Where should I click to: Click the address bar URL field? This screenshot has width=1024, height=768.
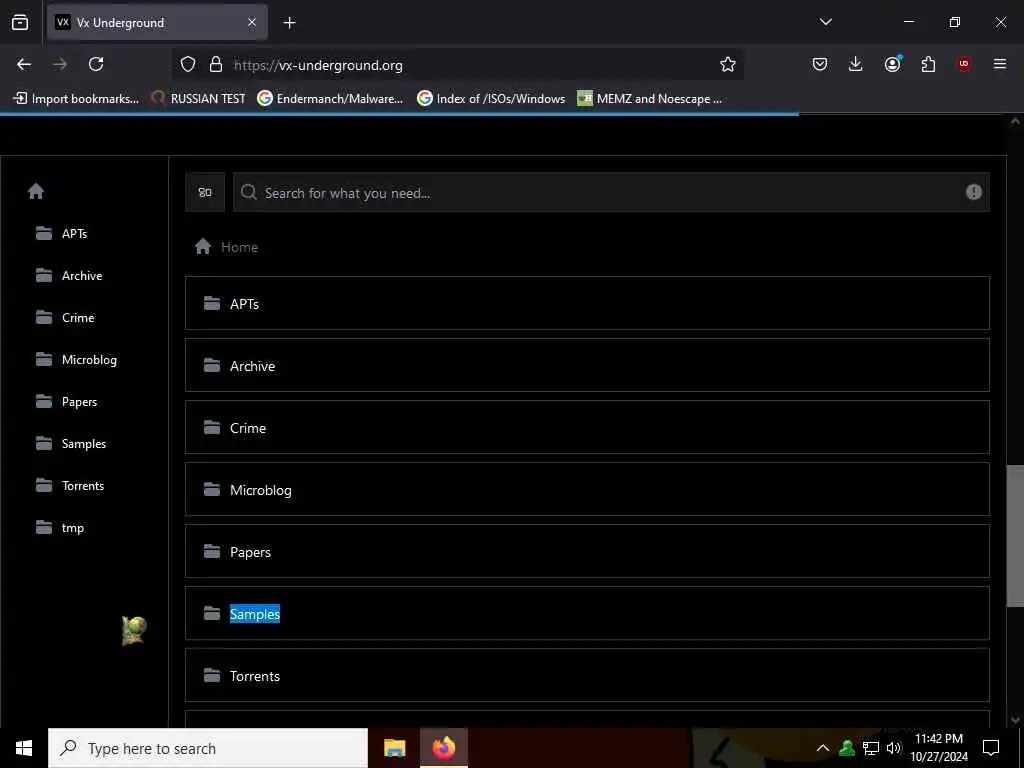pos(457,65)
